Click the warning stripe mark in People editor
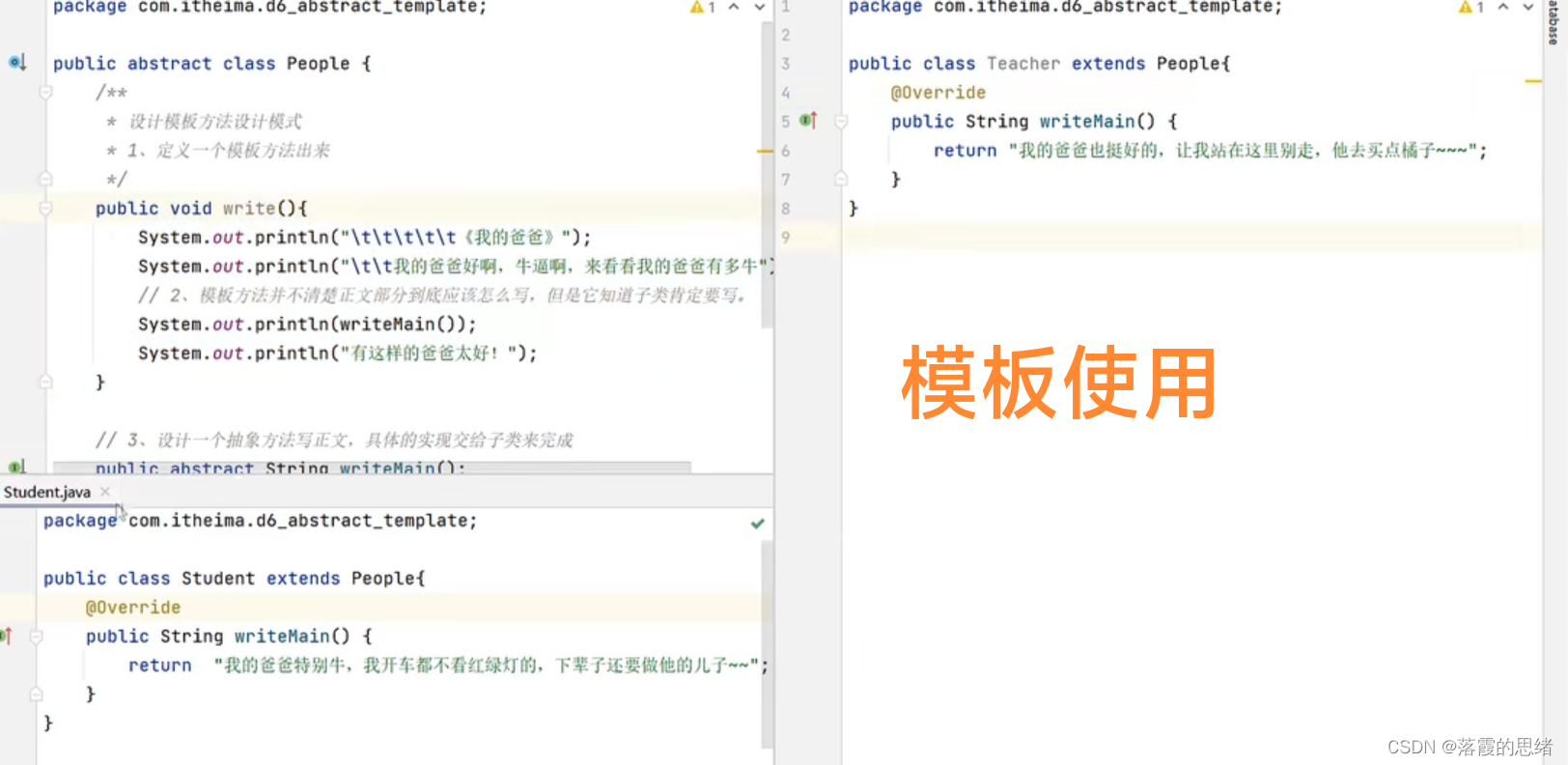Viewport: 1568px width, 765px height. coord(766,152)
